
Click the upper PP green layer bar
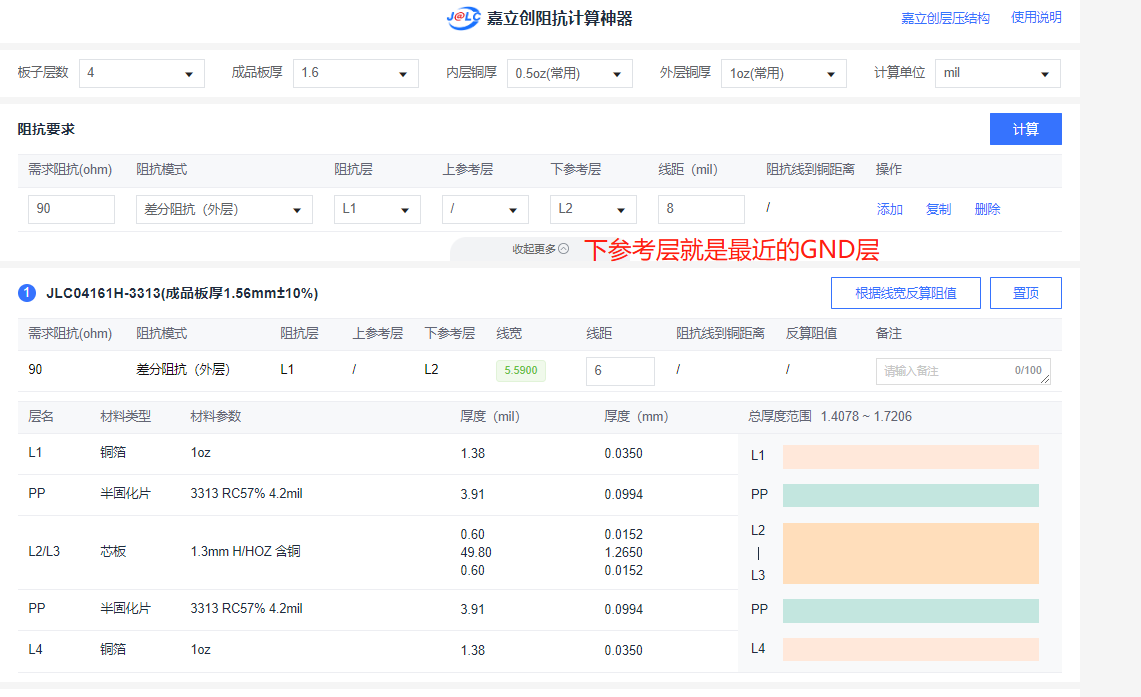click(x=910, y=495)
